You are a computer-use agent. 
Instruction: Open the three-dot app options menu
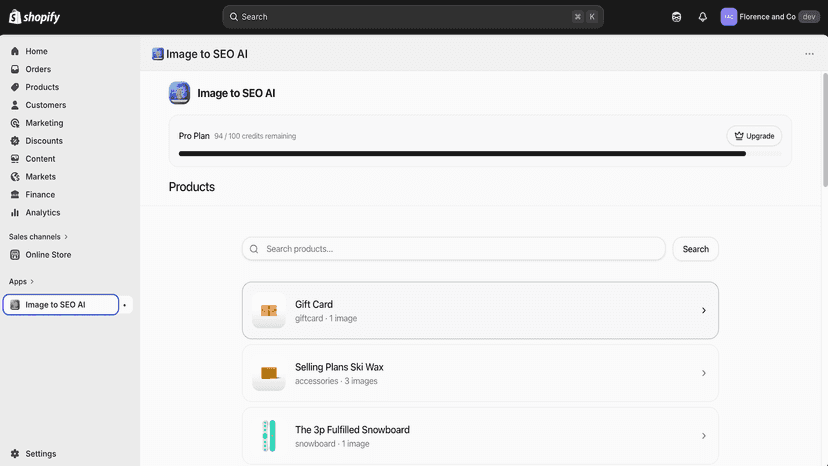tap(810, 54)
